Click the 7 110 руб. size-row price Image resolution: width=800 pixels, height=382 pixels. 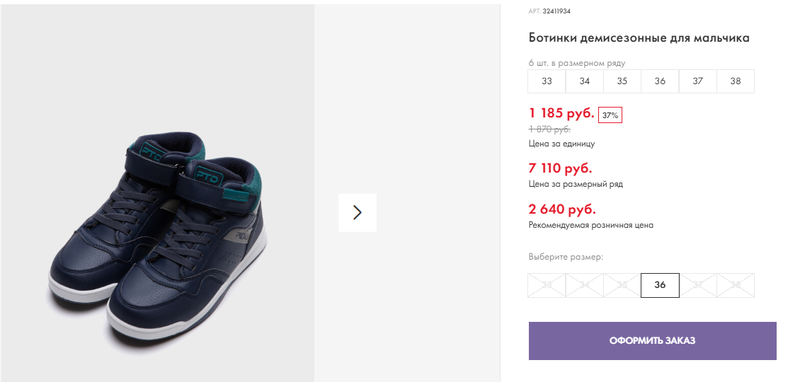(x=560, y=168)
